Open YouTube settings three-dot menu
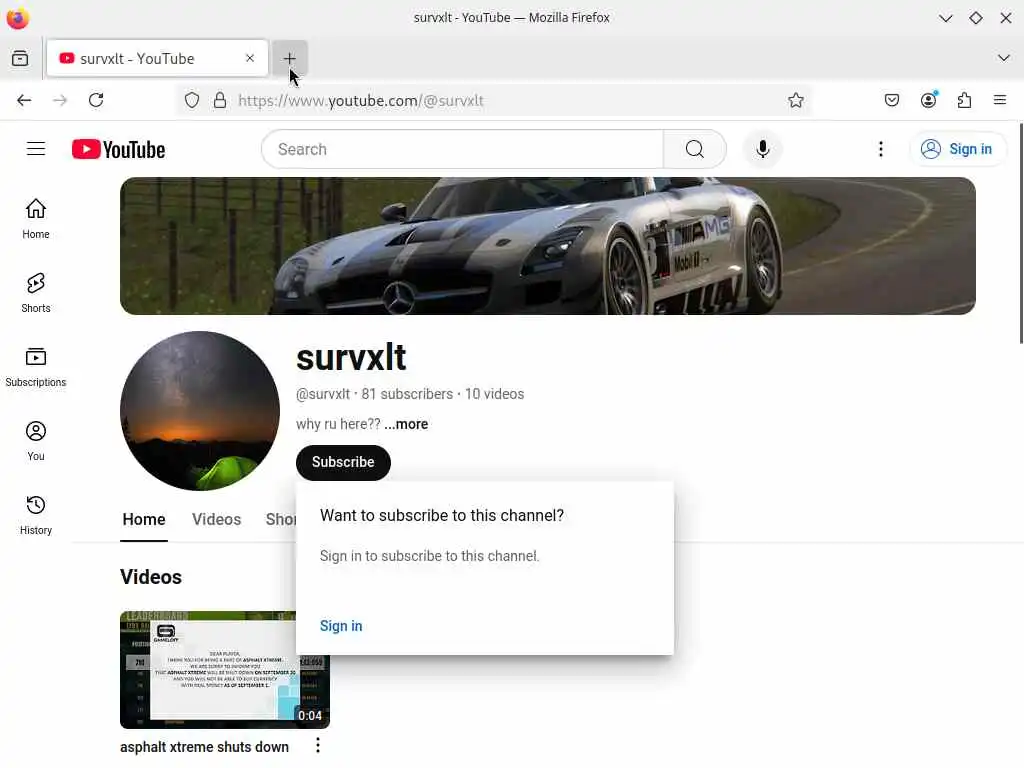The image size is (1024, 768). coord(880,149)
